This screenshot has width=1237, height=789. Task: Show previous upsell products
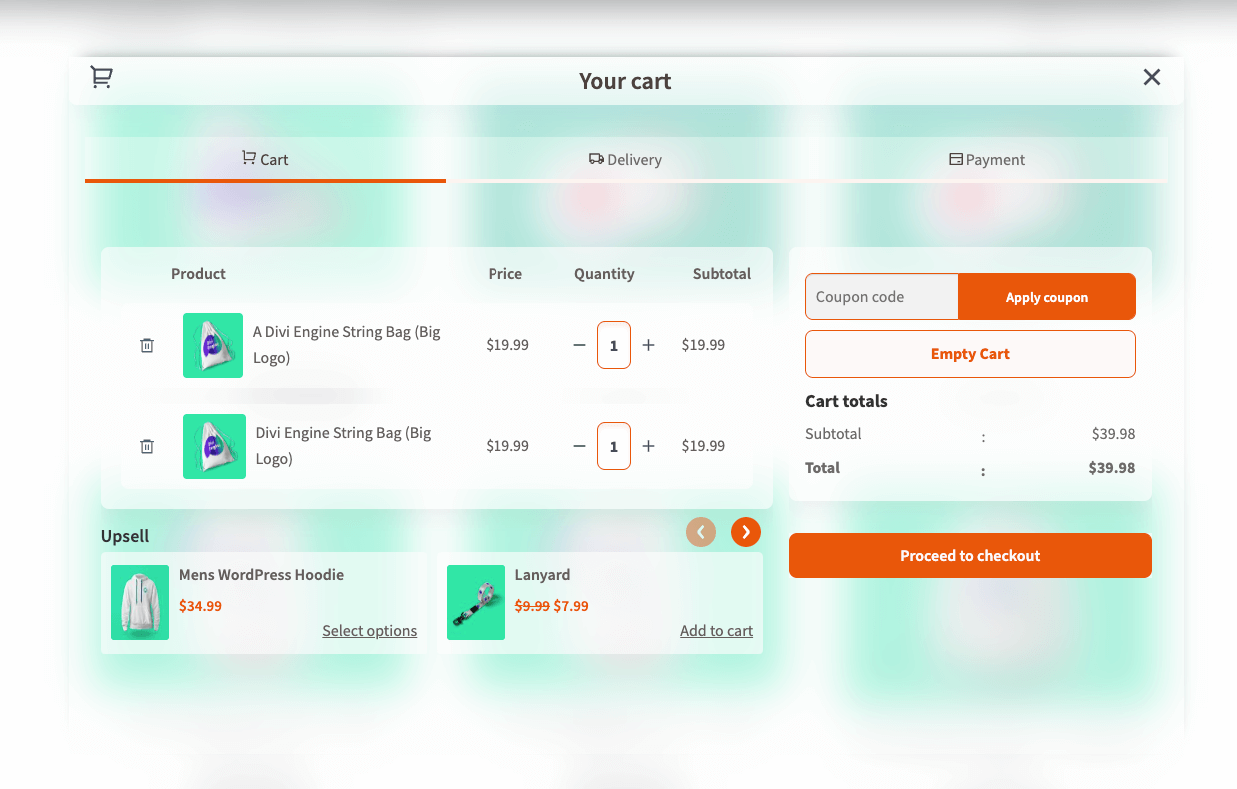pyautogui.click(x=700, y=532)
